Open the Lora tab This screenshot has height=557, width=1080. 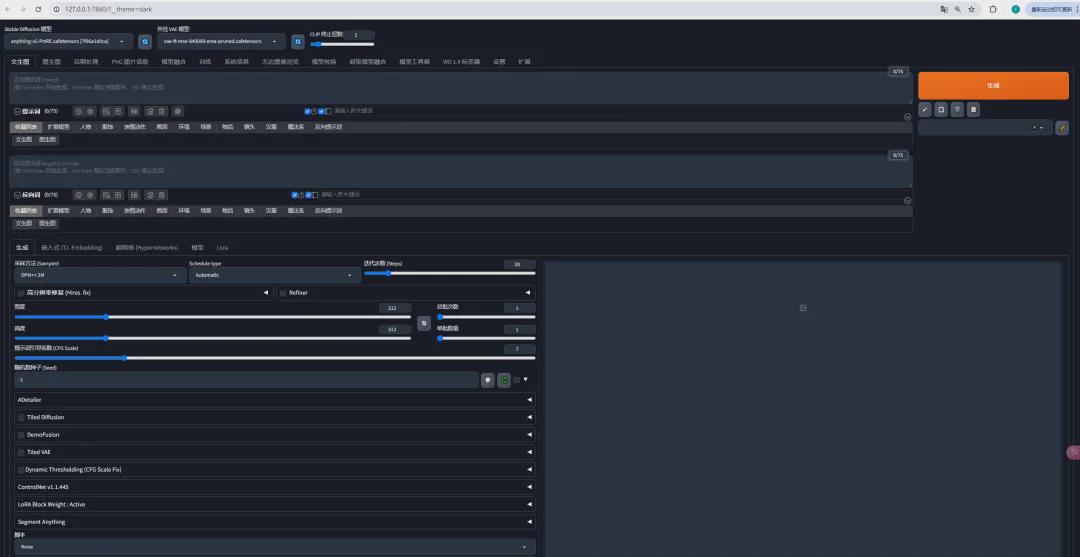click(222, 247)
